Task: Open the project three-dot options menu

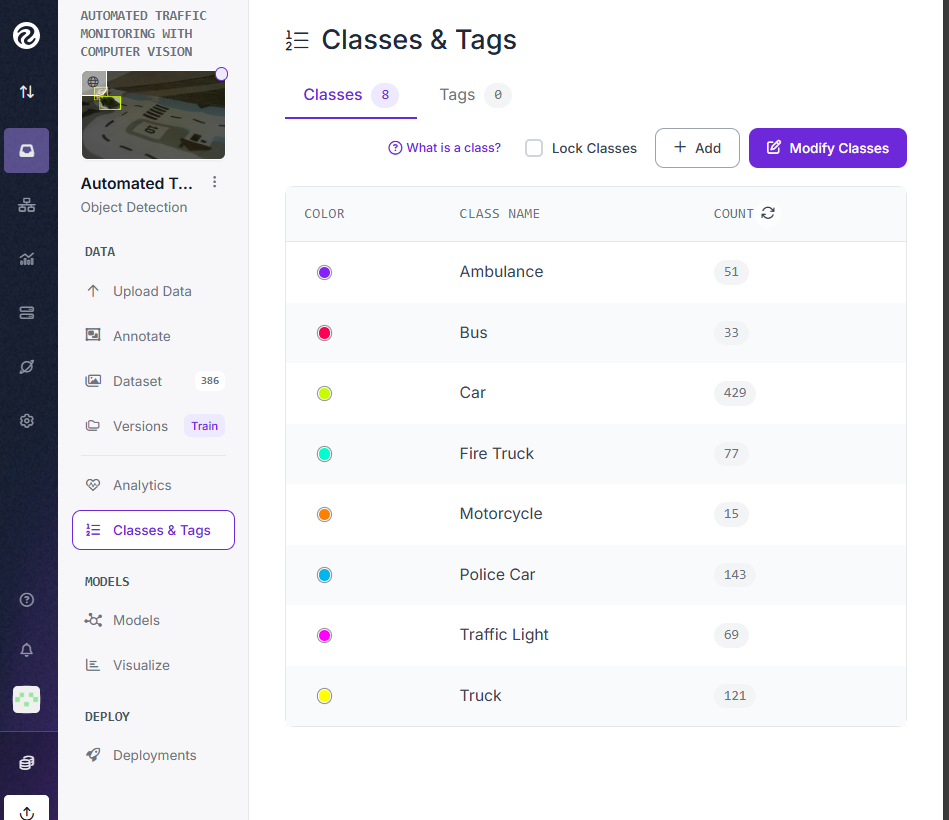Action: (214, 182)
